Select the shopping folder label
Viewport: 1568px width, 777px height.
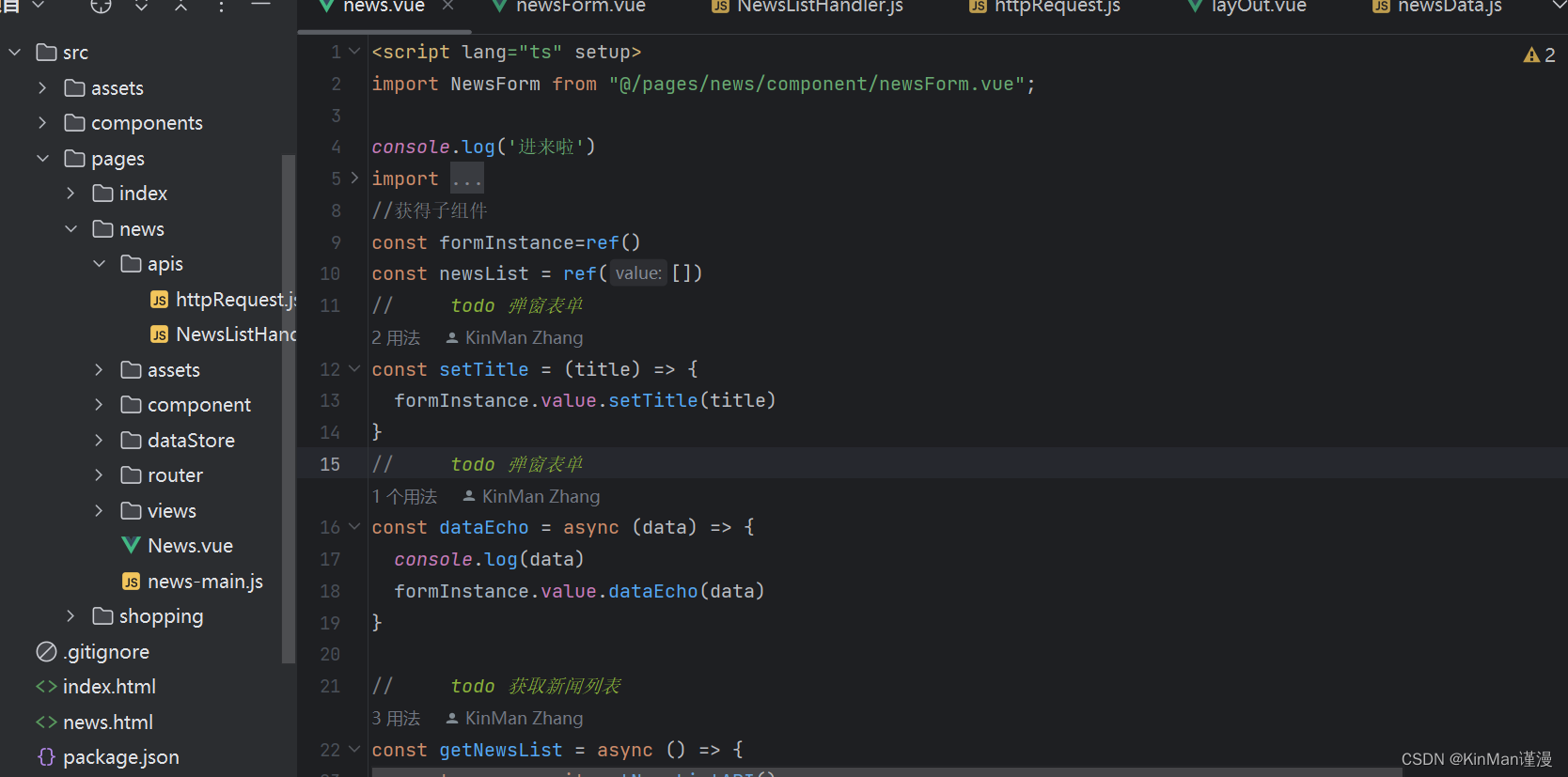point(161,616)
